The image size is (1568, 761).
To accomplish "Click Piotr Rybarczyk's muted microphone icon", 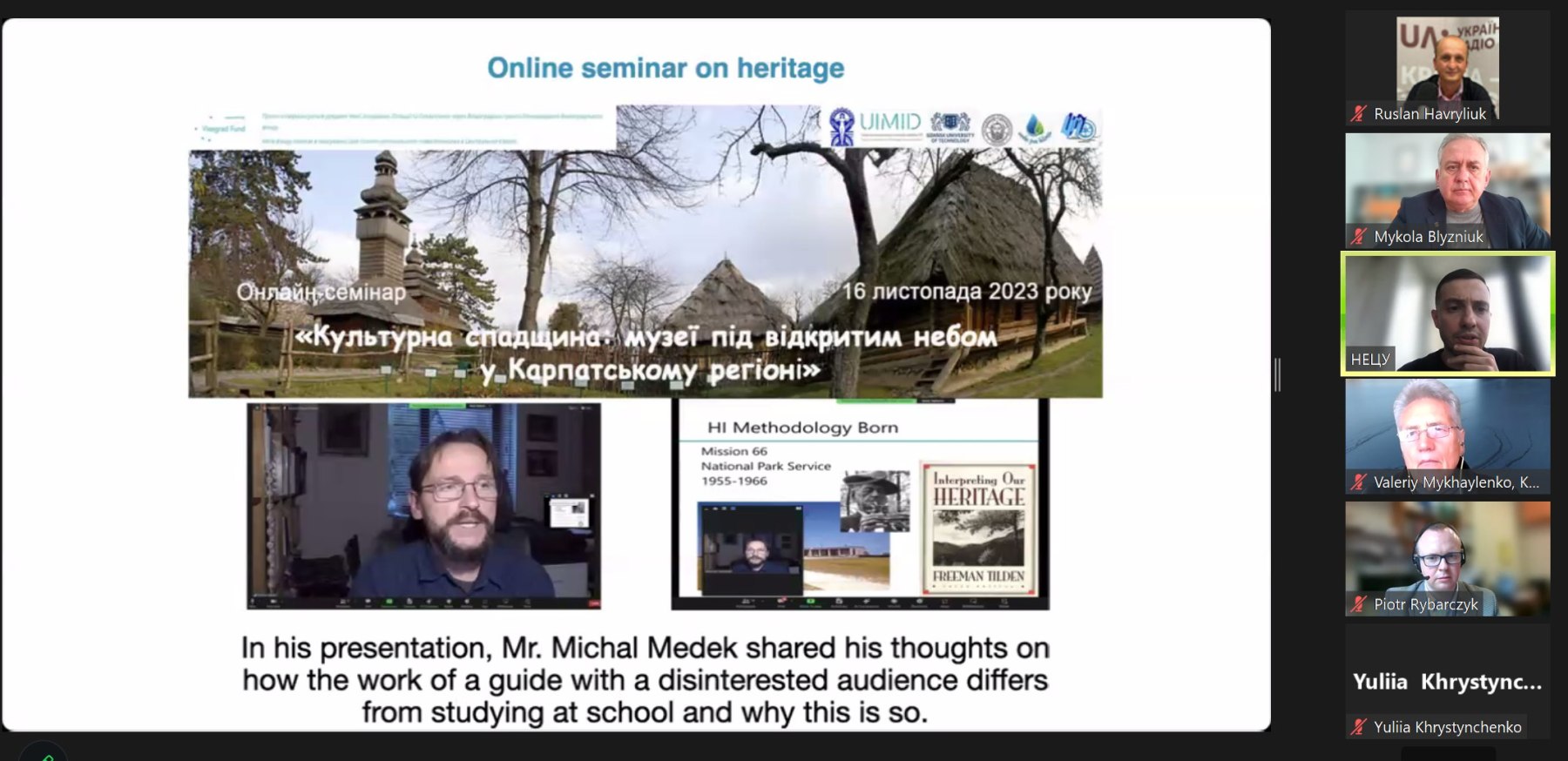I will coord(1358,604).
